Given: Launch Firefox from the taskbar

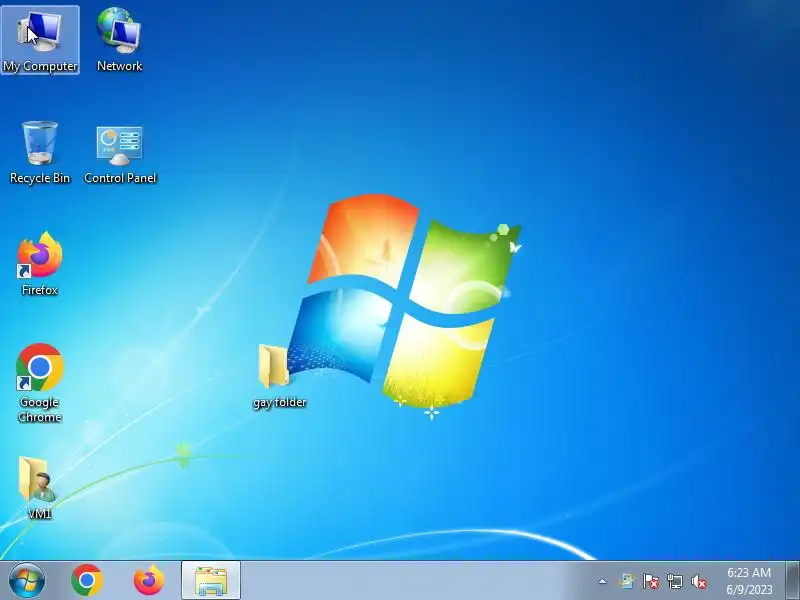Looking at the screenshot, I should point(149,580).
